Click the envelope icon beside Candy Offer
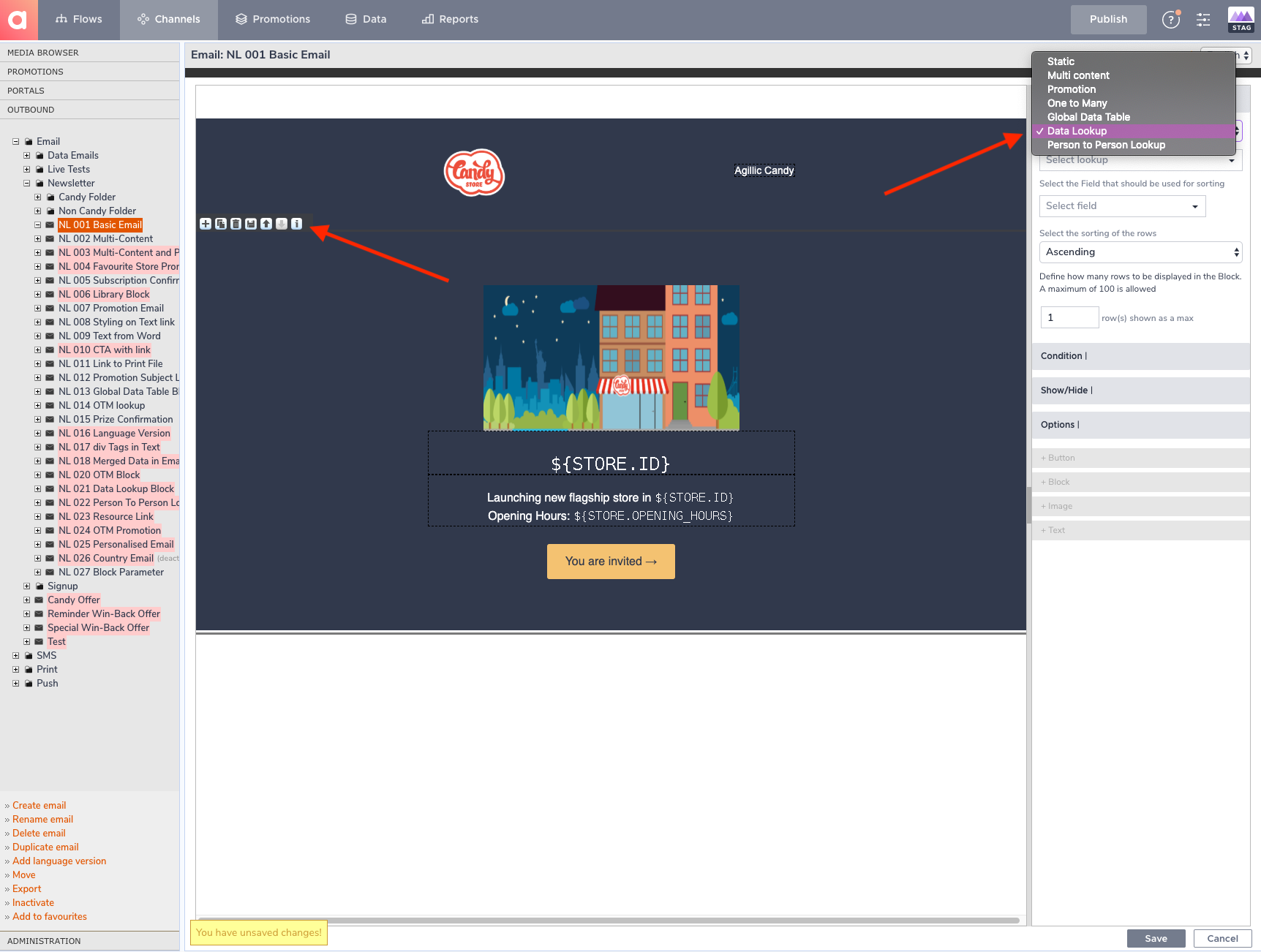 click(x=39, y=600)
